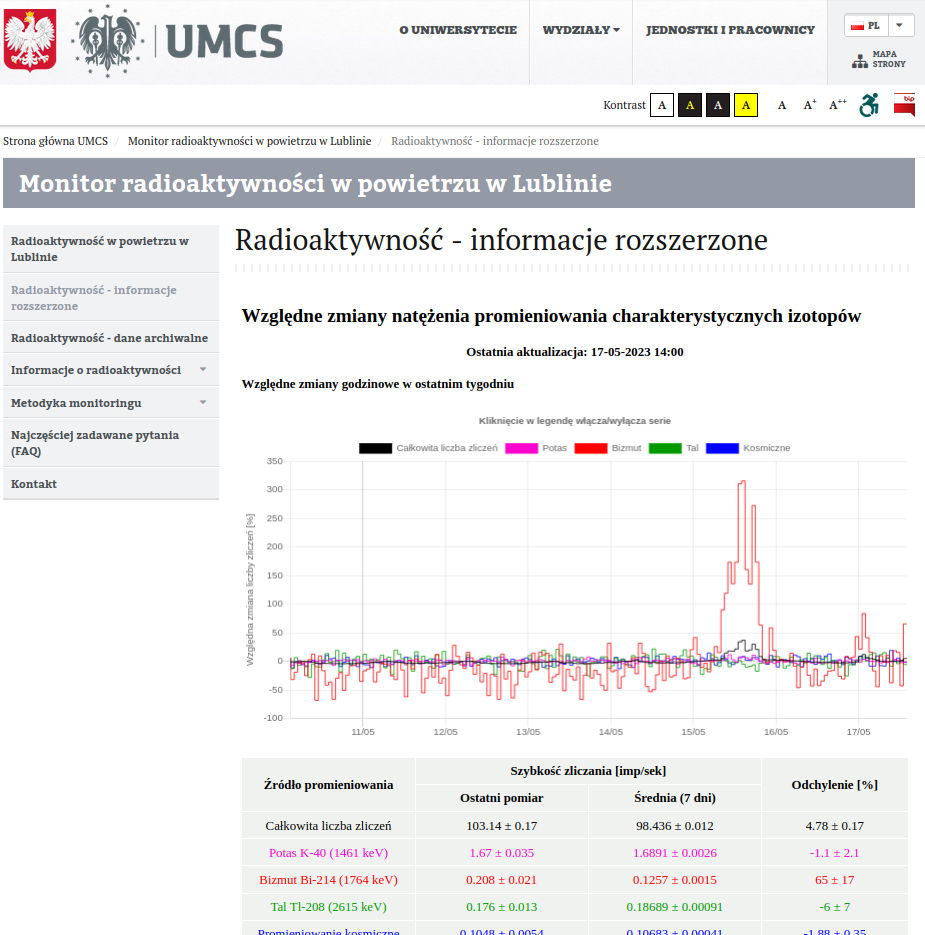The image size is (925, 935).
Task: Toggle Tal series green swatch
Action: click(x=665, y=448)
